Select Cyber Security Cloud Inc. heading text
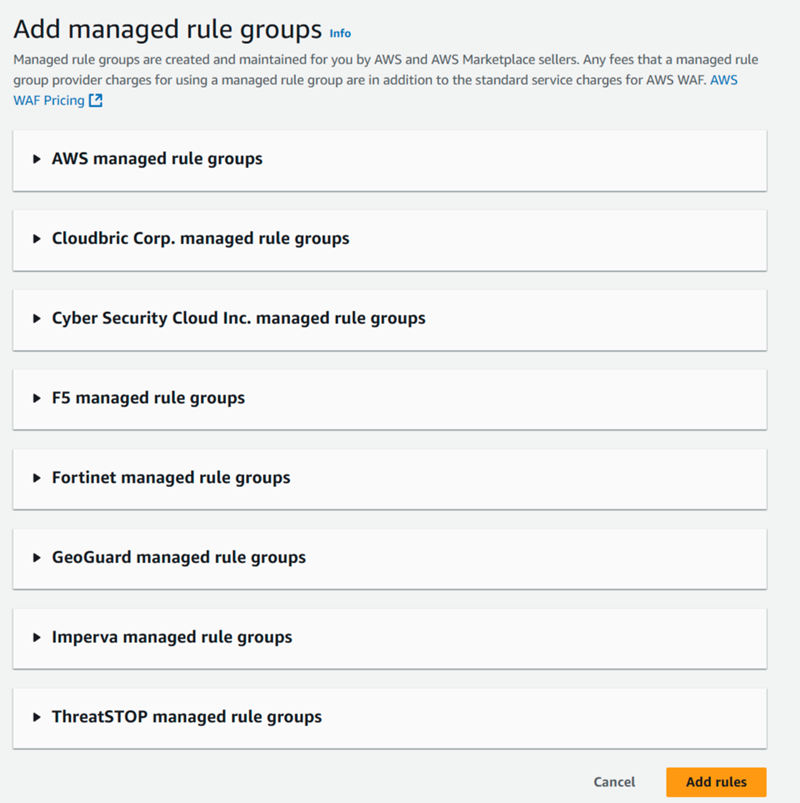The width and height of the screenshot is (800, 803). click(239, 319)
